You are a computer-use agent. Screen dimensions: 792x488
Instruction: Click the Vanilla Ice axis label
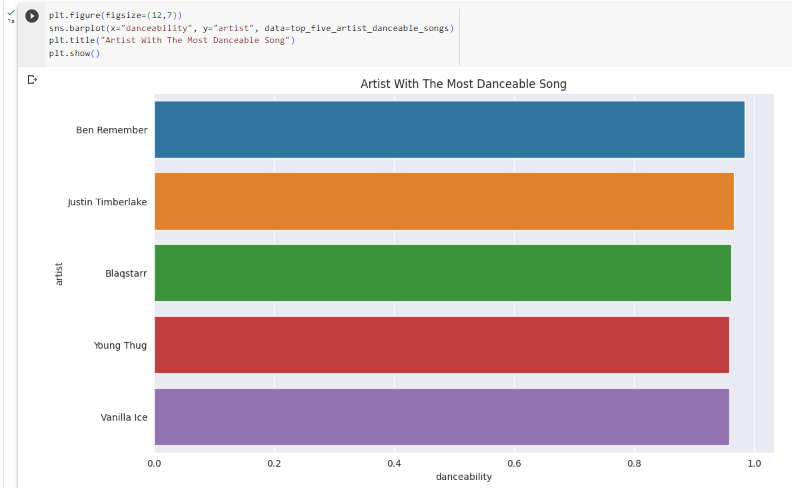tap(124, 417)
